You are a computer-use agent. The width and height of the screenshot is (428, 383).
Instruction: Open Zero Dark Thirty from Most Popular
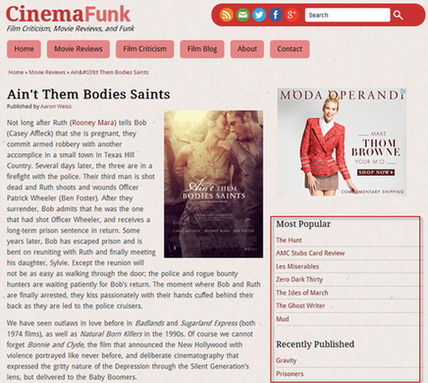pyautogui.click(x=299, y=279)
